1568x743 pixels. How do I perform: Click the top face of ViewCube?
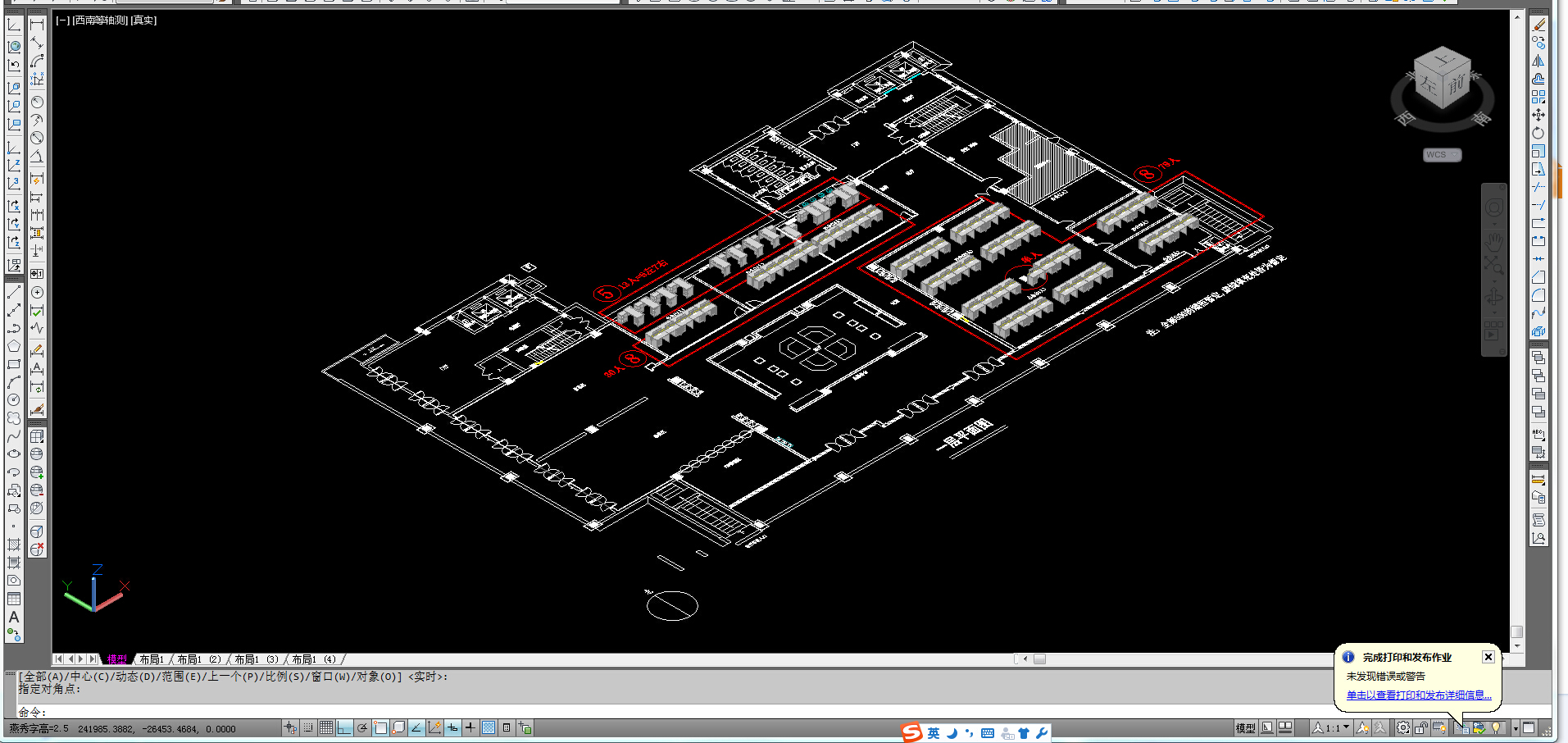pyautogui.click(x=1443, y=60)
